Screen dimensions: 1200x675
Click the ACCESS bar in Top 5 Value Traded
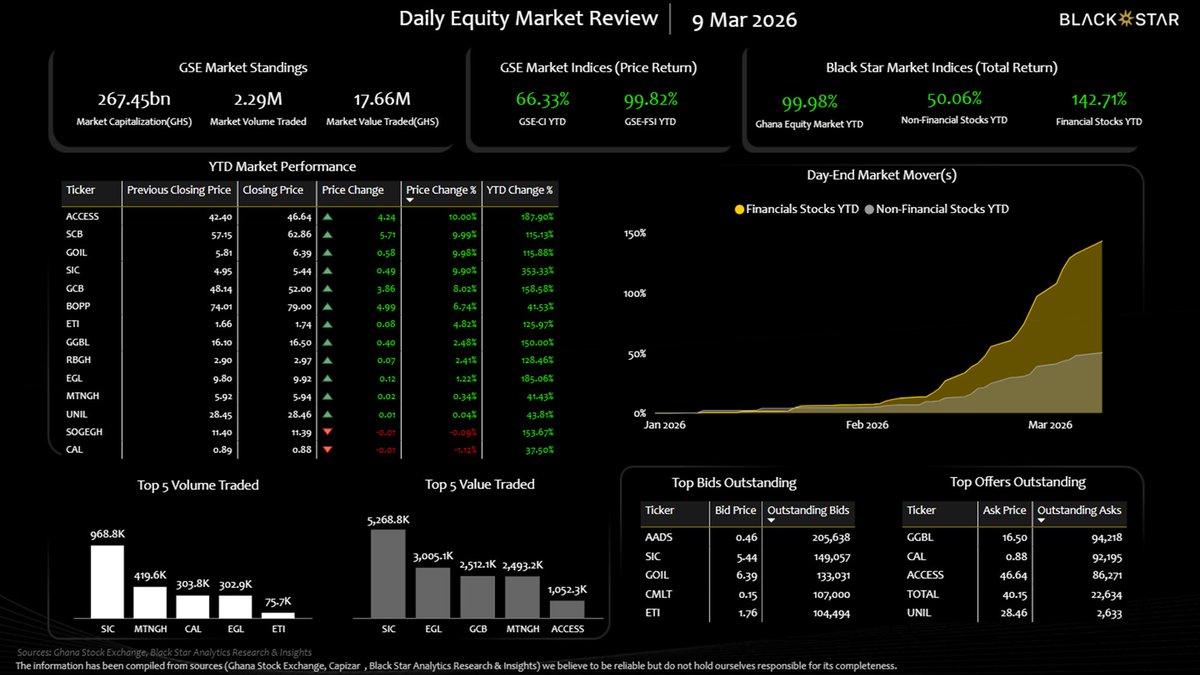[566, 609]
